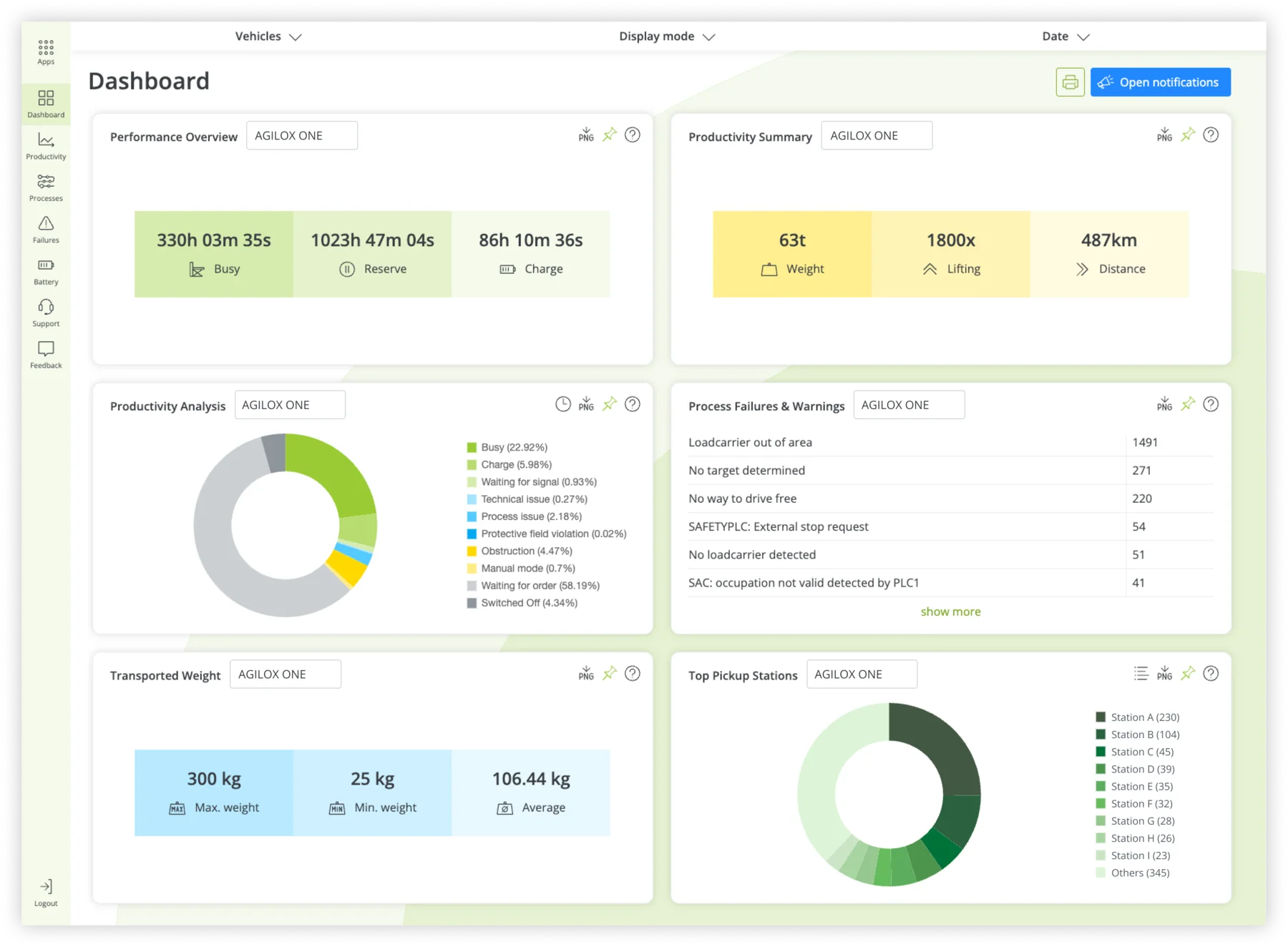Screen dimensions: 1288x947
Task: Open the Failures section
Action: 46,230
